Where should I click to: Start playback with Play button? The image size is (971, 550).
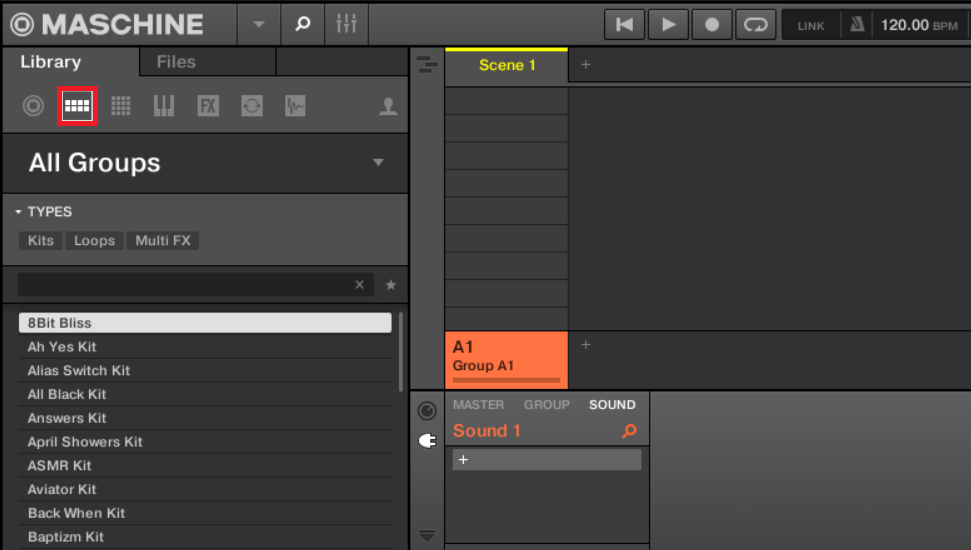coord(668,25)
